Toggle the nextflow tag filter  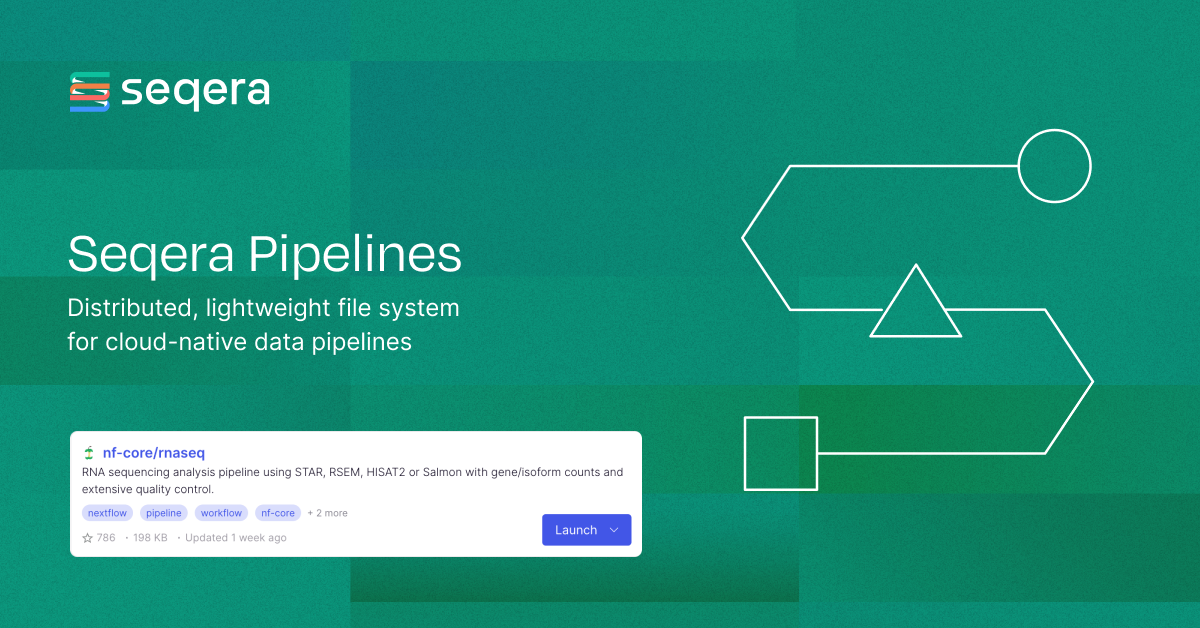107,512
